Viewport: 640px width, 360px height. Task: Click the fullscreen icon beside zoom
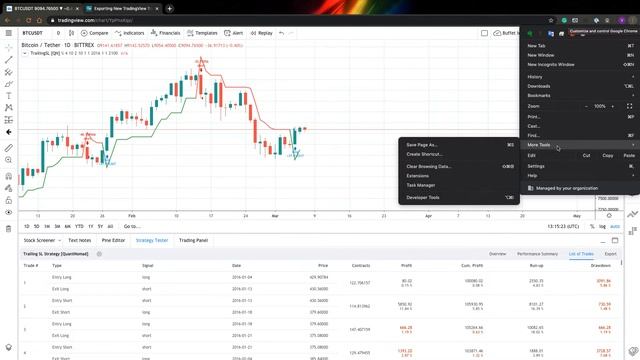coord(629,106)
